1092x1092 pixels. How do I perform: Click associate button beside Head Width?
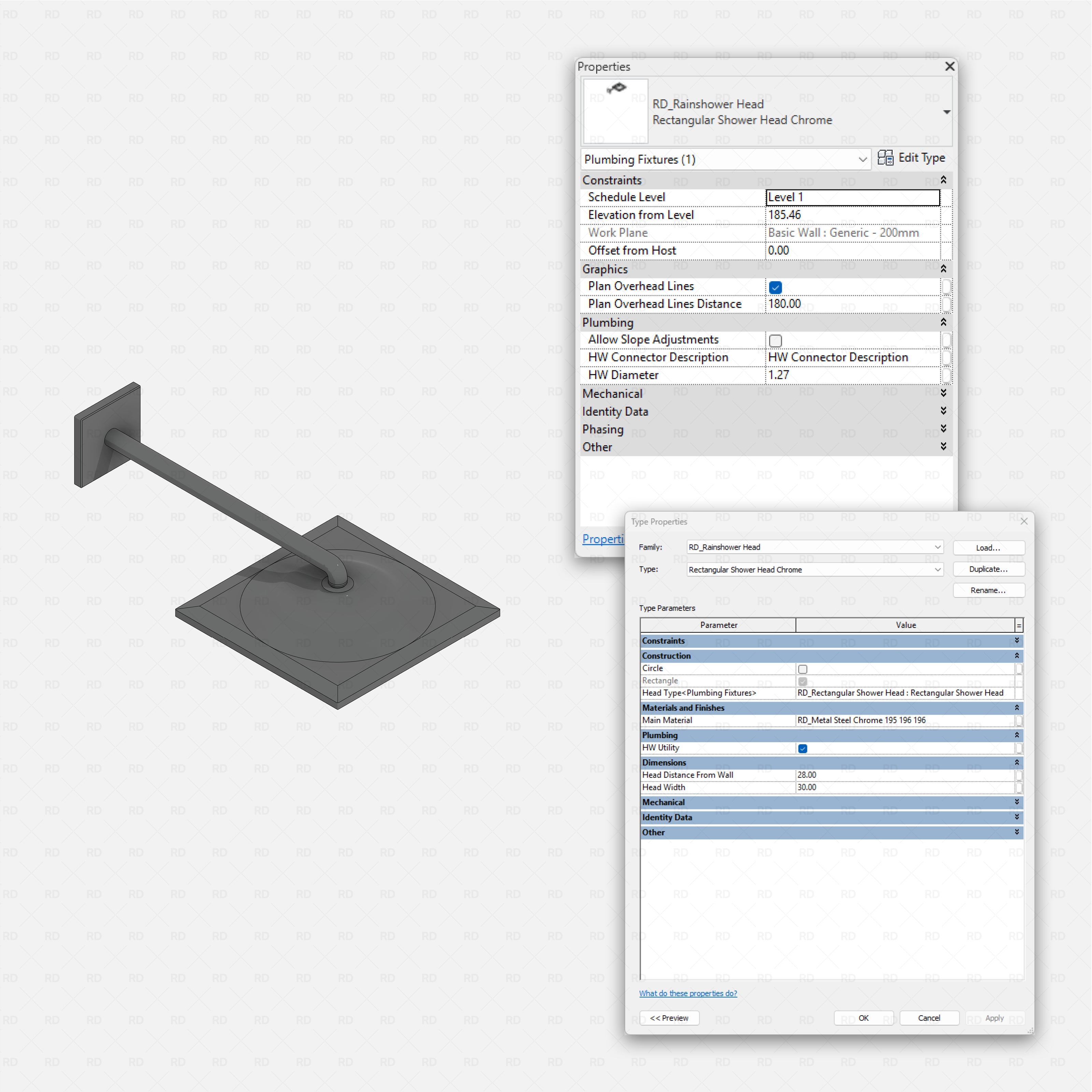click(1019, 787)
